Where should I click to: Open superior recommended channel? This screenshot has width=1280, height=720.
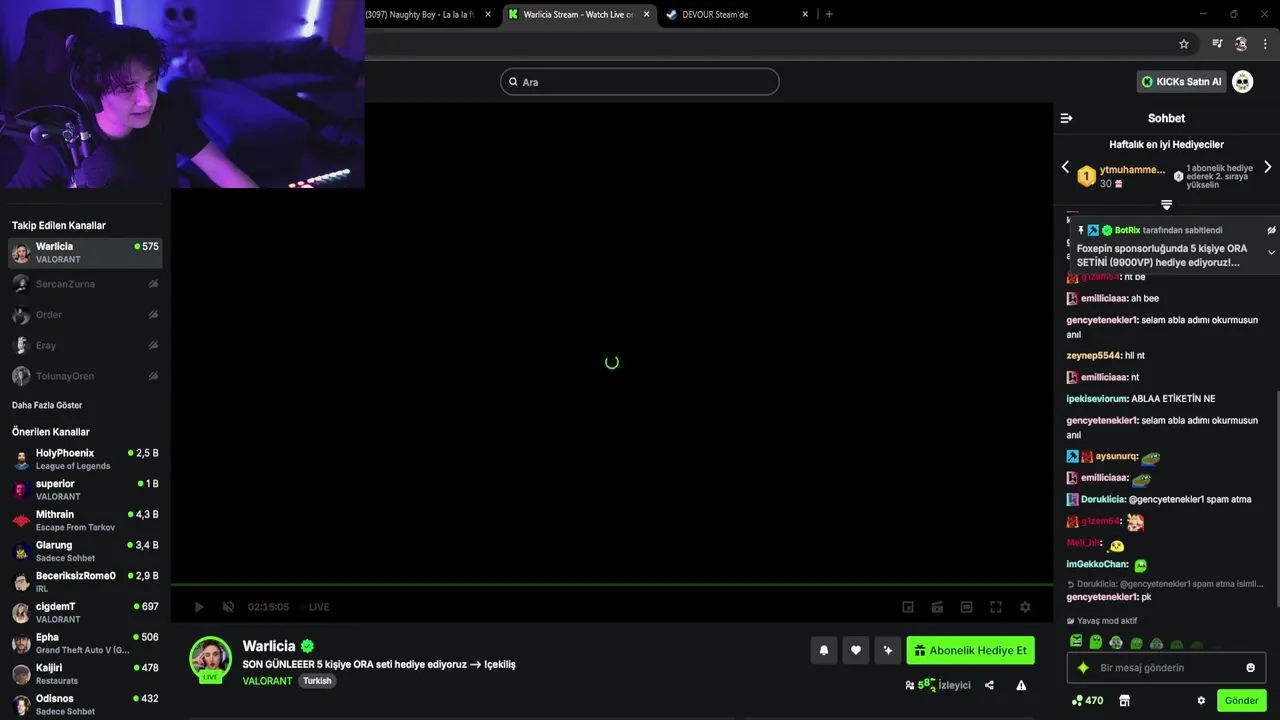(85, 490)
